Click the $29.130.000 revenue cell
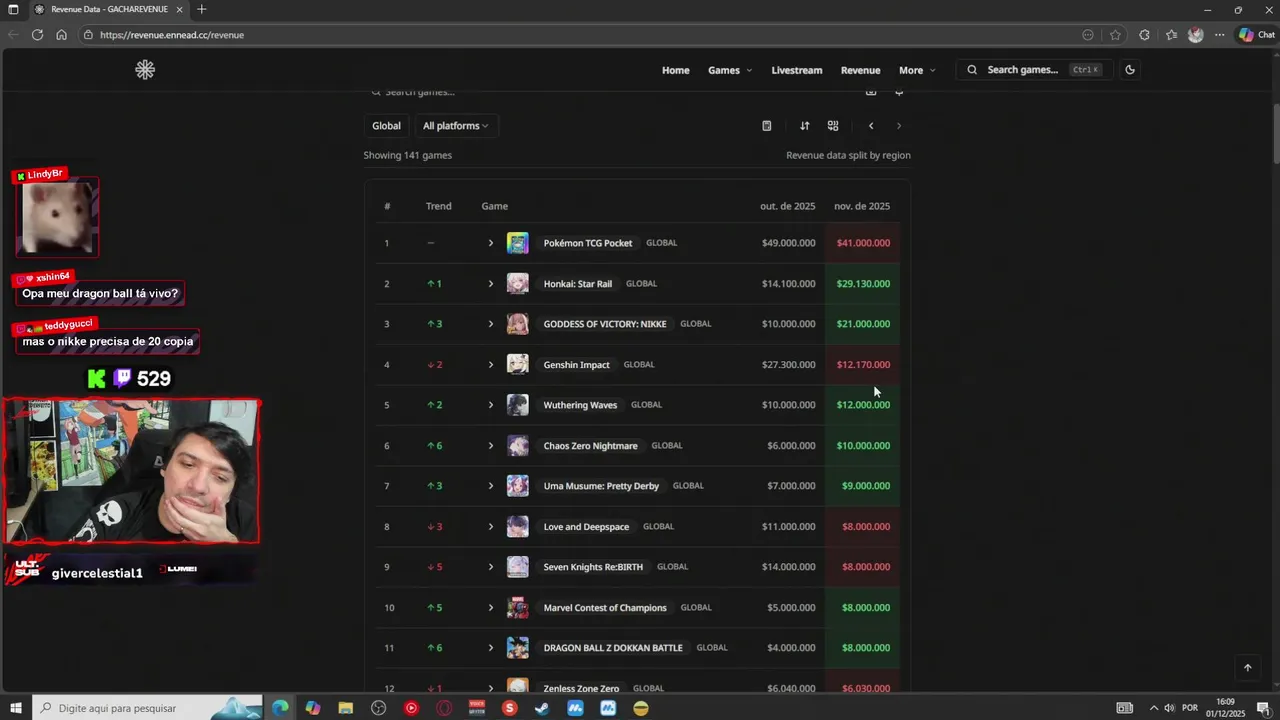The height and width of the screenshot is (720, 1280). (863, 284)
